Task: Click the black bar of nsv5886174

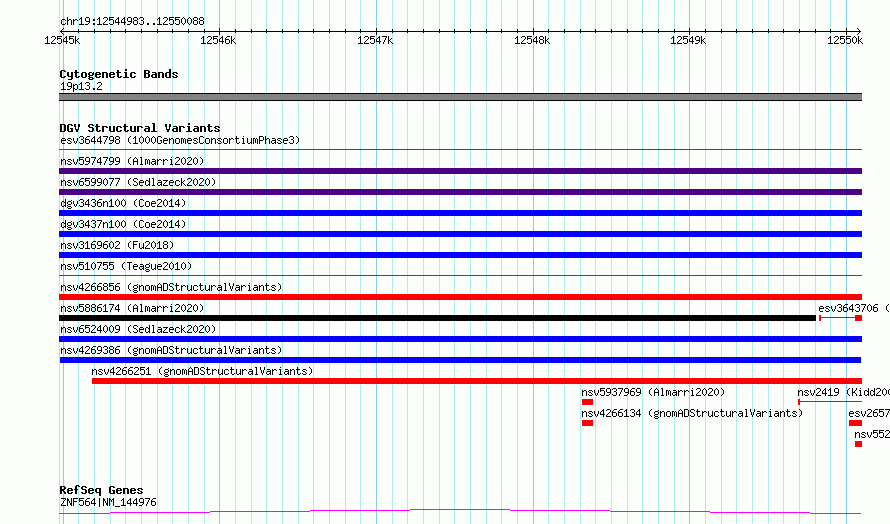Action: click(438, 318)
